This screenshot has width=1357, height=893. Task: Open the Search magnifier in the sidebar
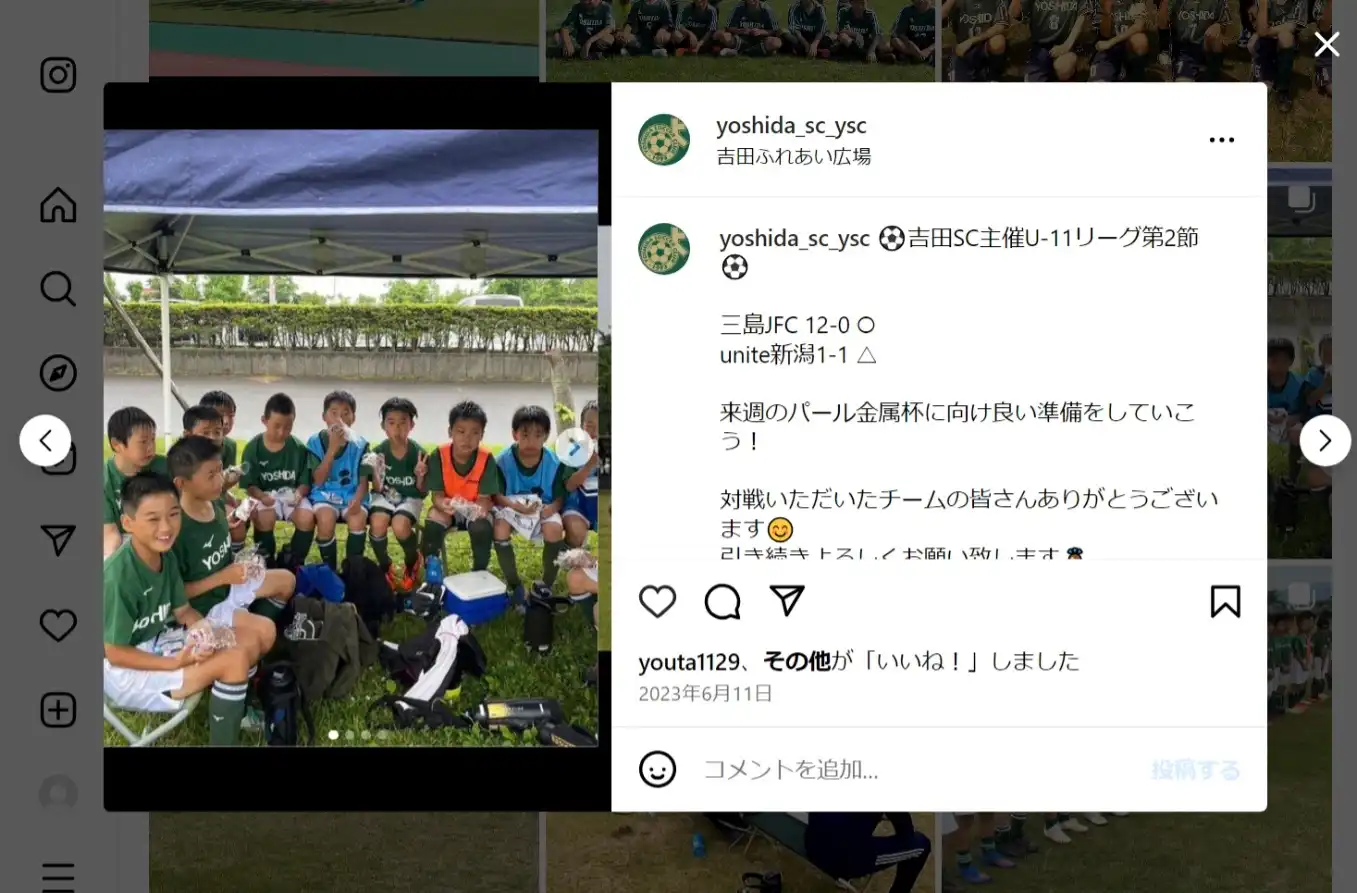[x=58, y=289]
